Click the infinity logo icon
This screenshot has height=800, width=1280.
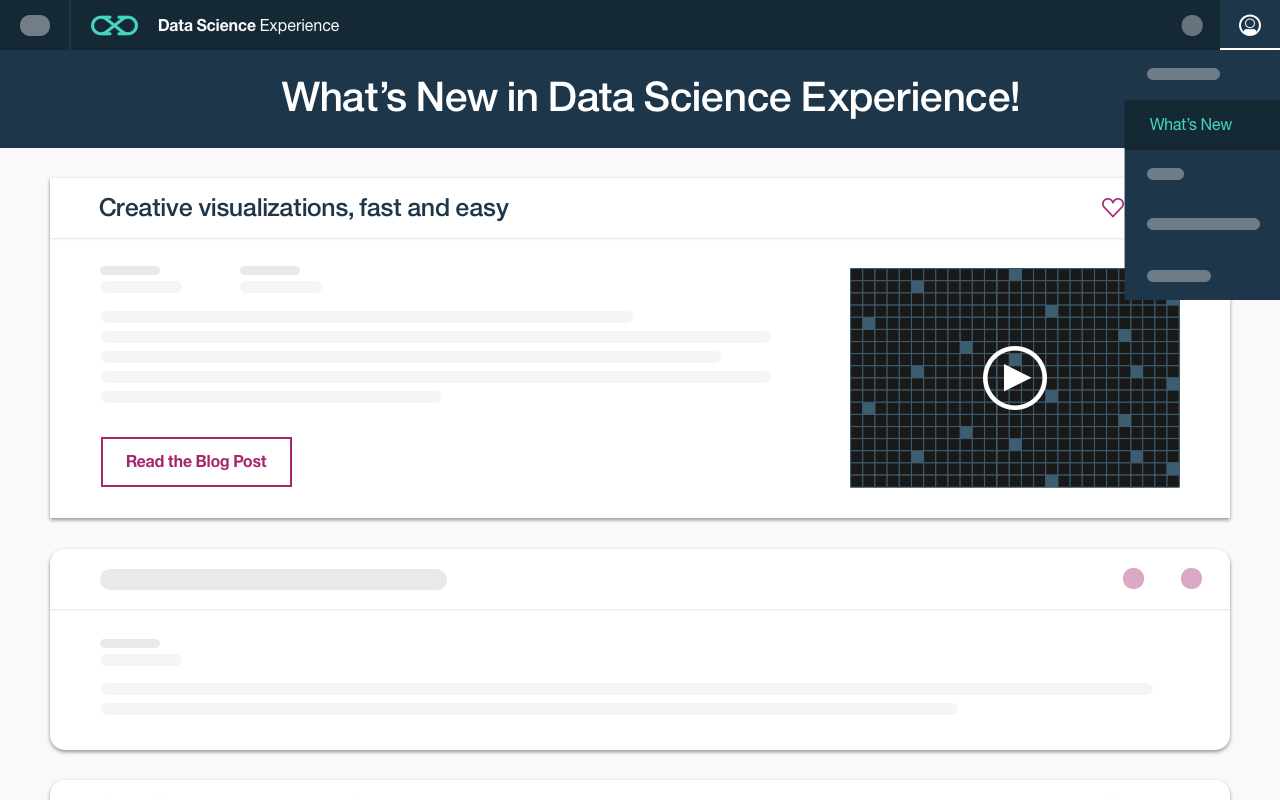[114, 25]
